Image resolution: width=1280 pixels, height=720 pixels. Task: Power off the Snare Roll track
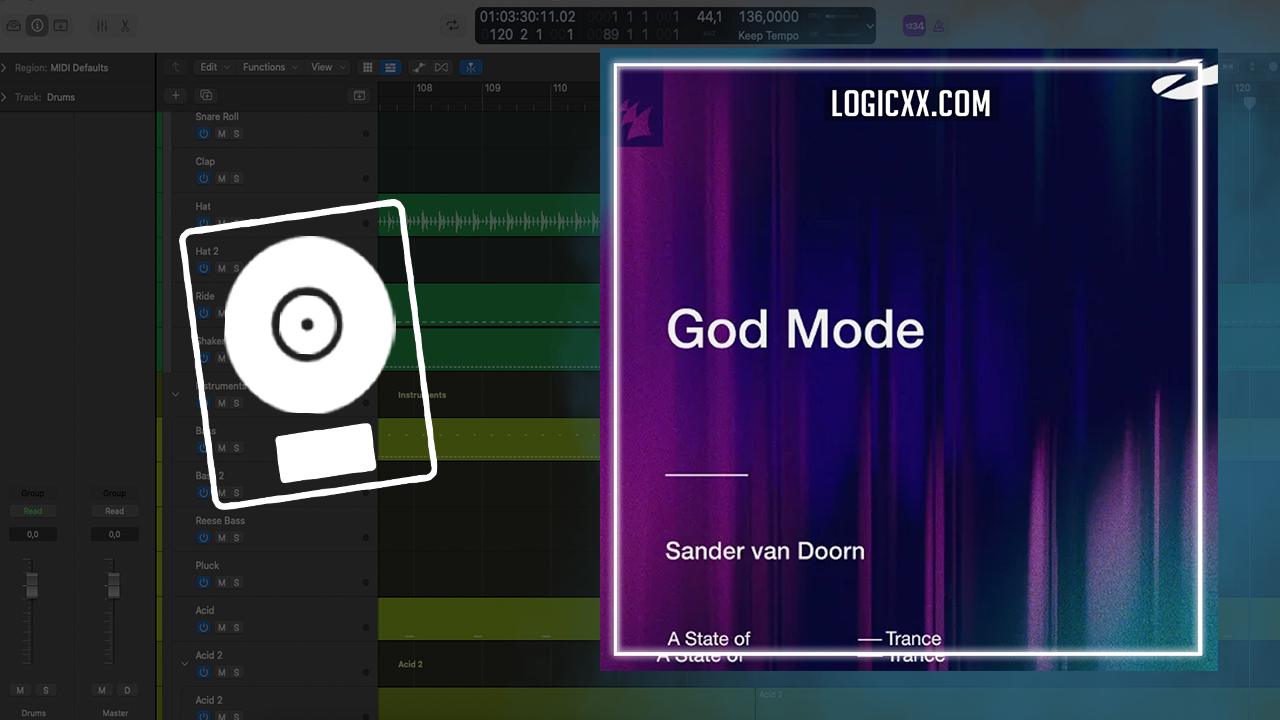(203, 134)
